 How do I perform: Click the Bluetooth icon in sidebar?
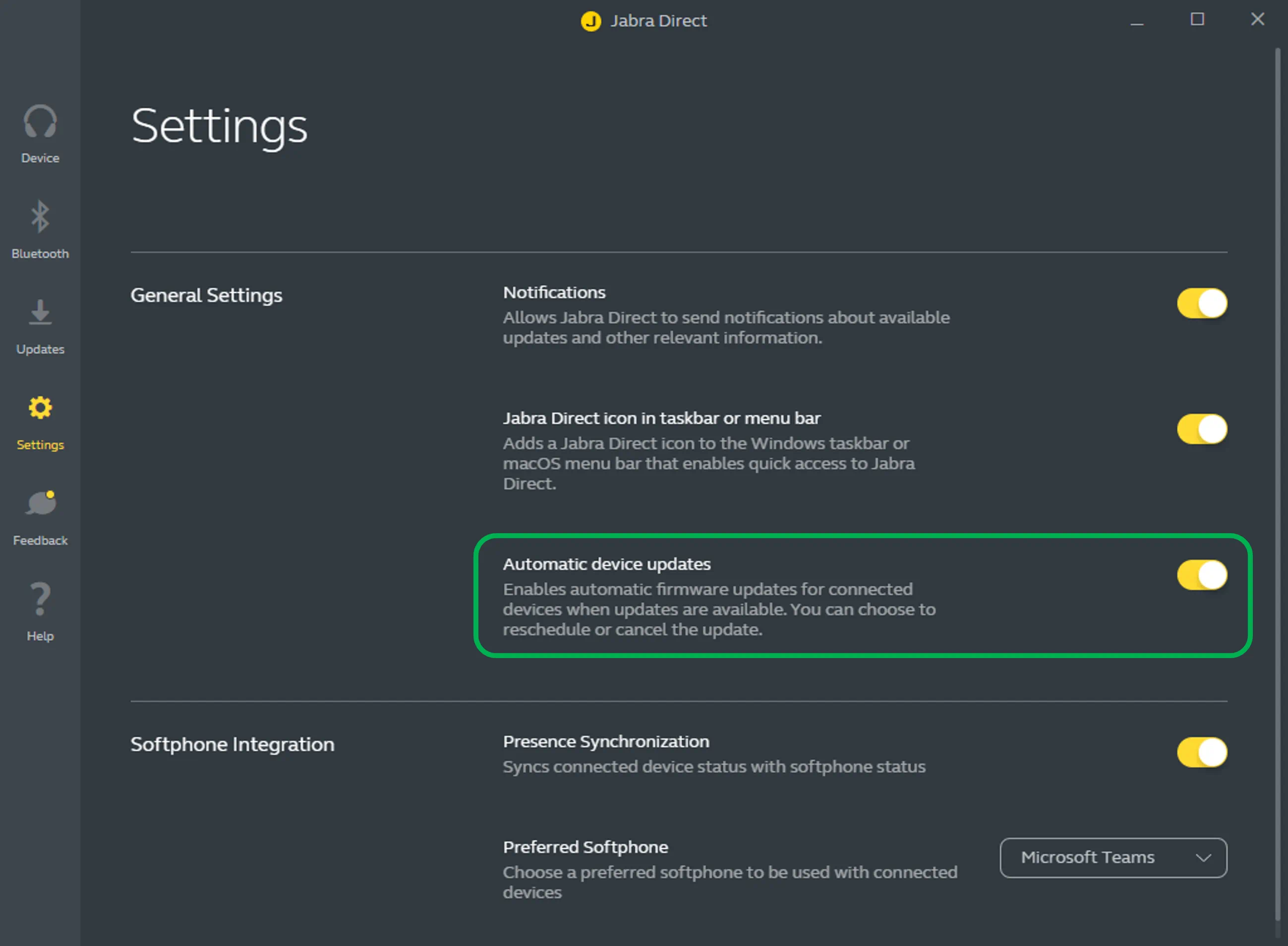(40, 217)
